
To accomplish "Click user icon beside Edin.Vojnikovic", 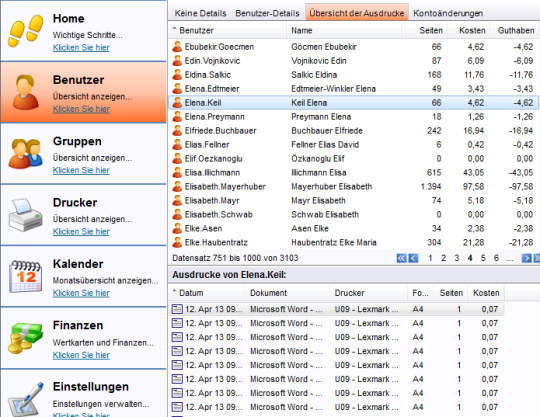I will point(177,61).
